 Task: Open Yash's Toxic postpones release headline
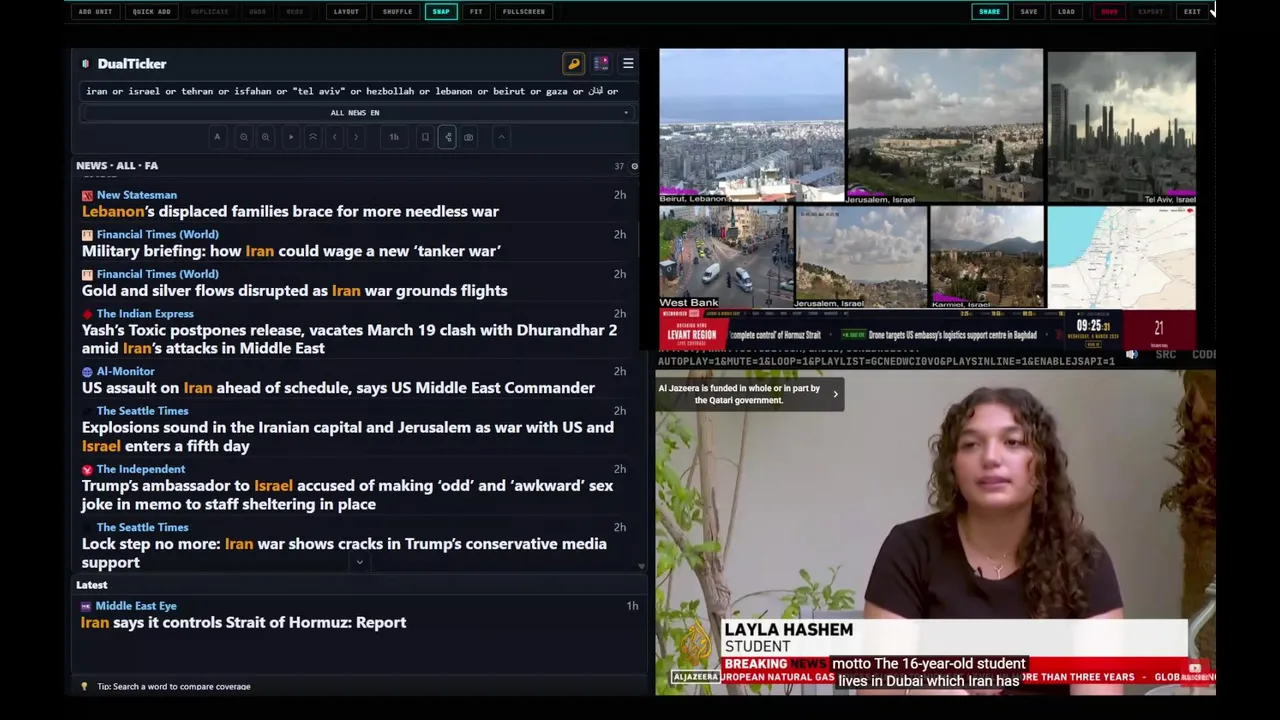(349, 339)
